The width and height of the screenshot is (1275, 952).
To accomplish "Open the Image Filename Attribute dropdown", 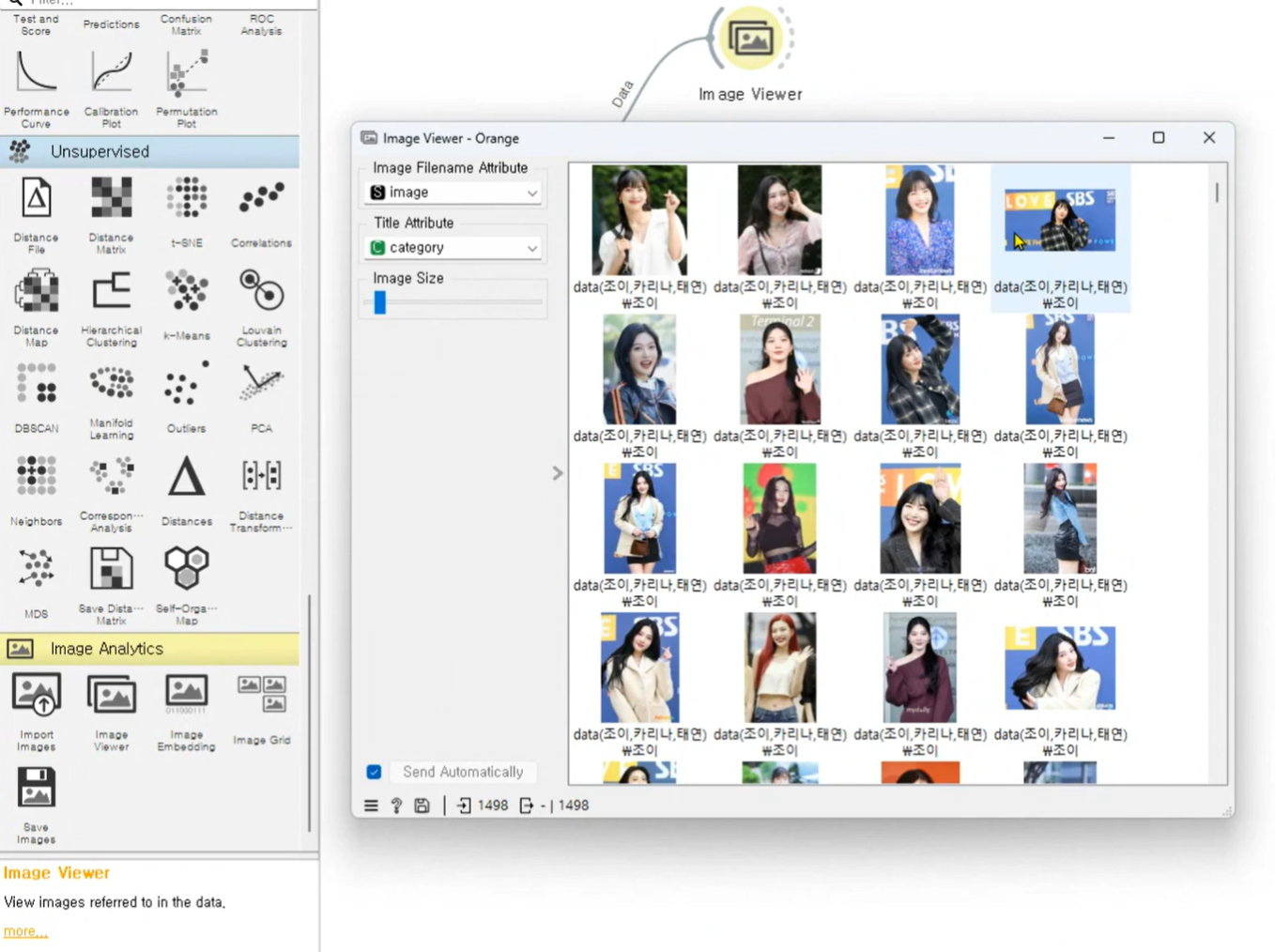I will (453, 192).
